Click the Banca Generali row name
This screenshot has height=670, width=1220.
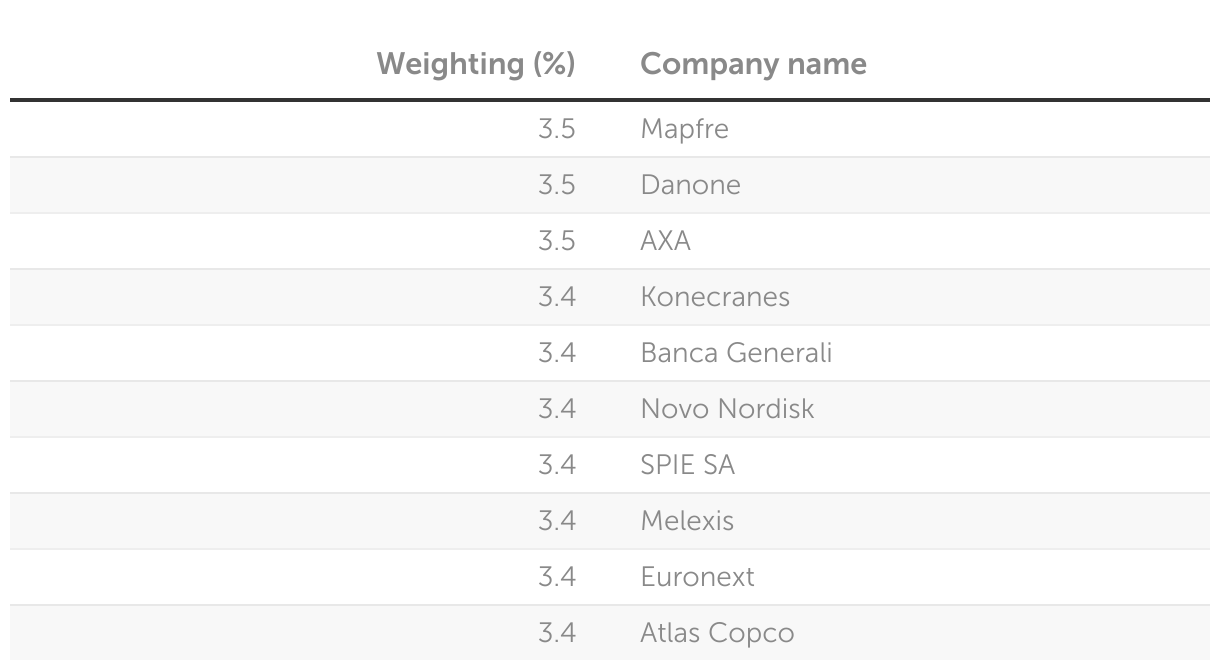[736, 353]
